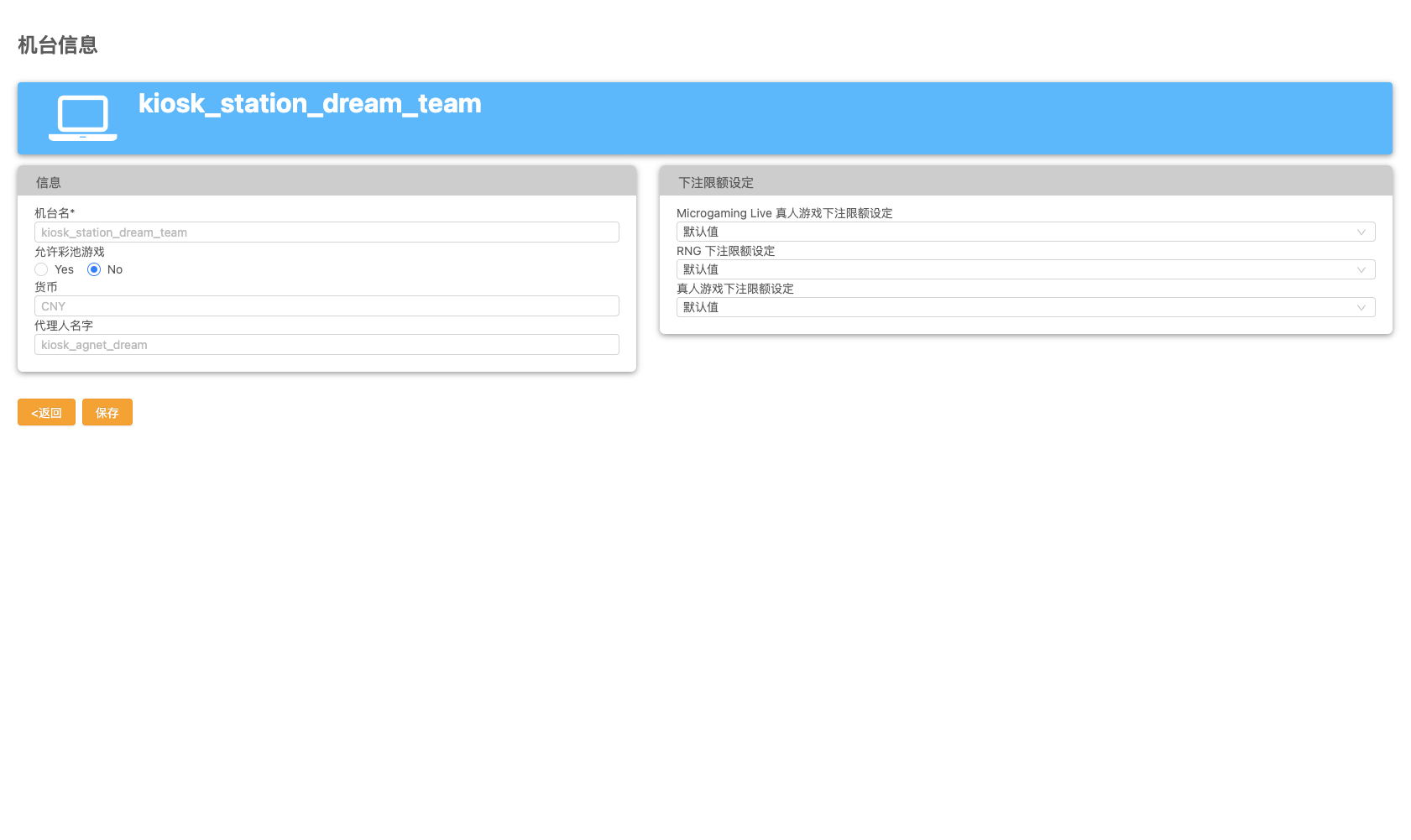
Task: Click the 货币 field showing CNY
Action: coord(327,306)
